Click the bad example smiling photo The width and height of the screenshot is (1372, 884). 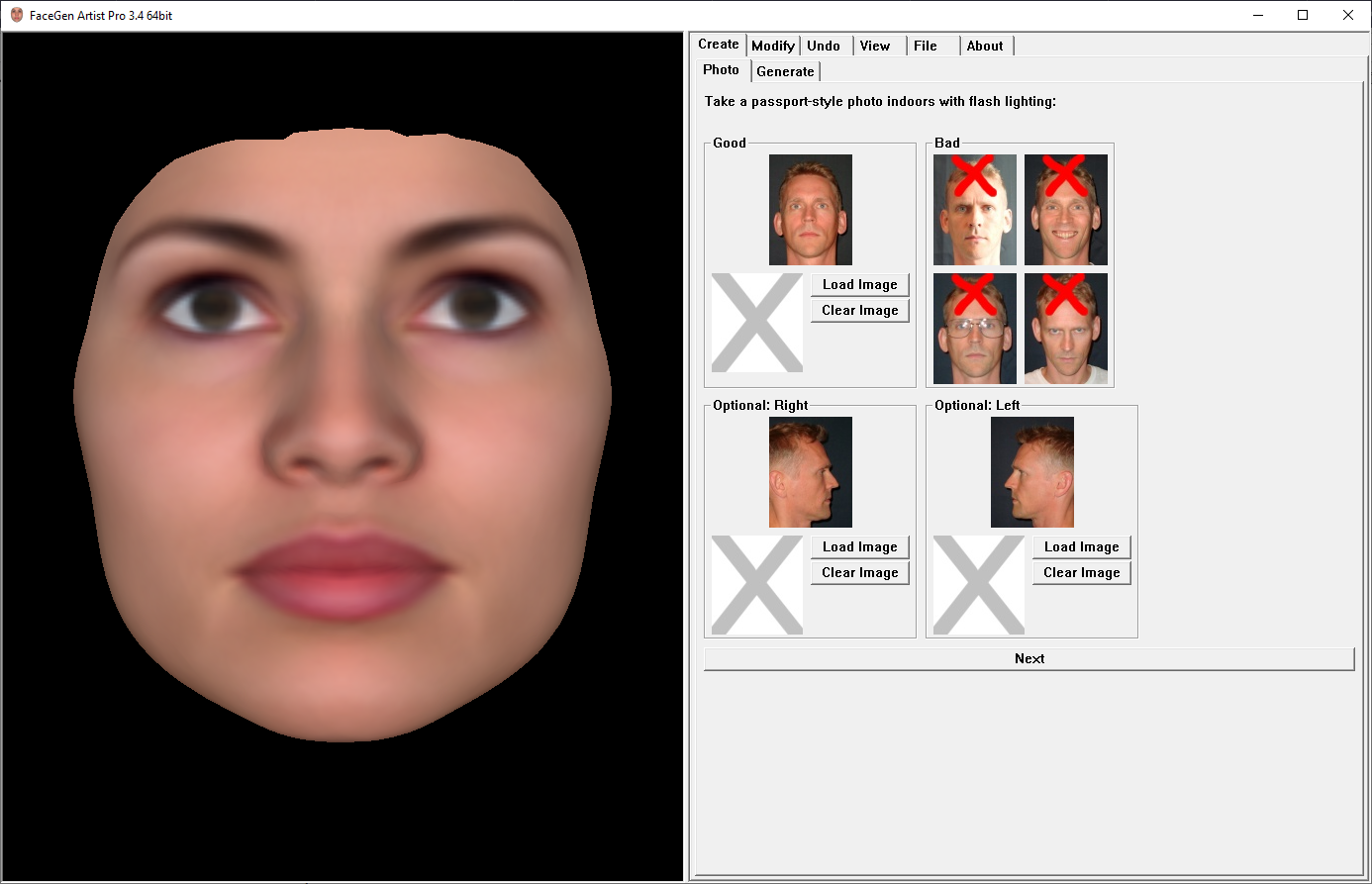(1066, 210)
